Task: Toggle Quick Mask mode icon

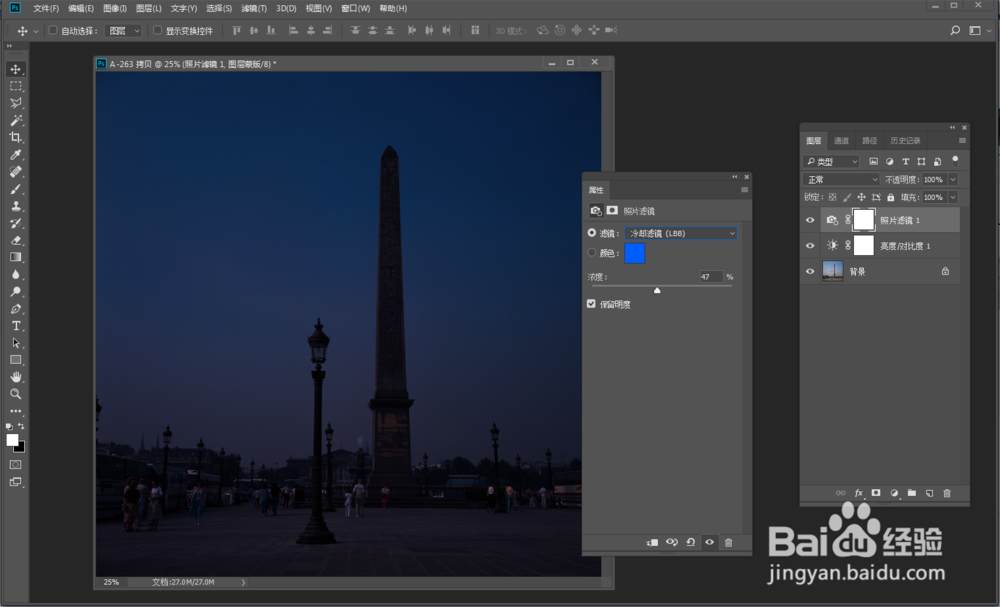Action: (x=16, y=465)
